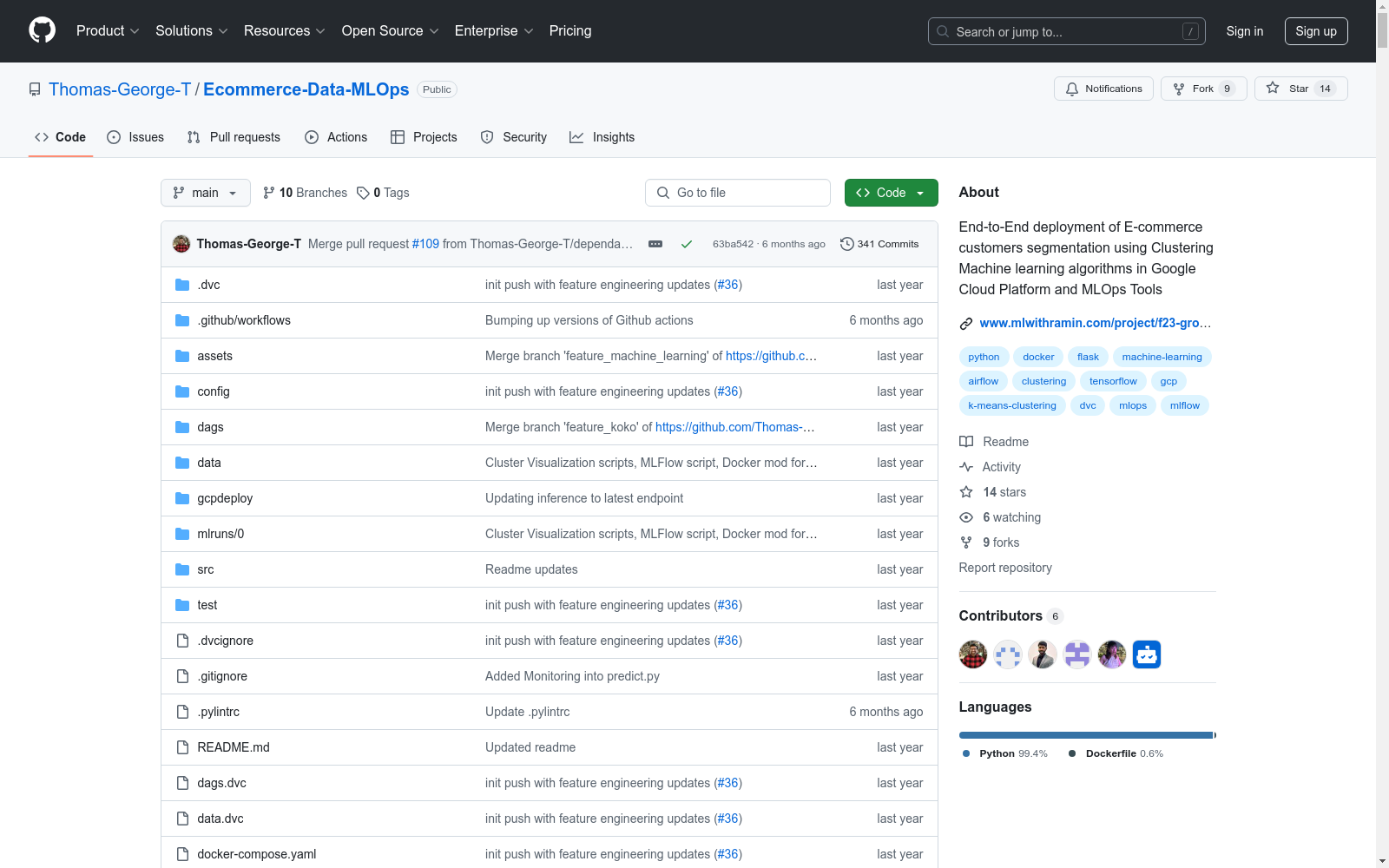Image resolution: width=1389 pixels, height=868 pixels.
Task: Expand the Solutions menu
Action: (192, 31)
